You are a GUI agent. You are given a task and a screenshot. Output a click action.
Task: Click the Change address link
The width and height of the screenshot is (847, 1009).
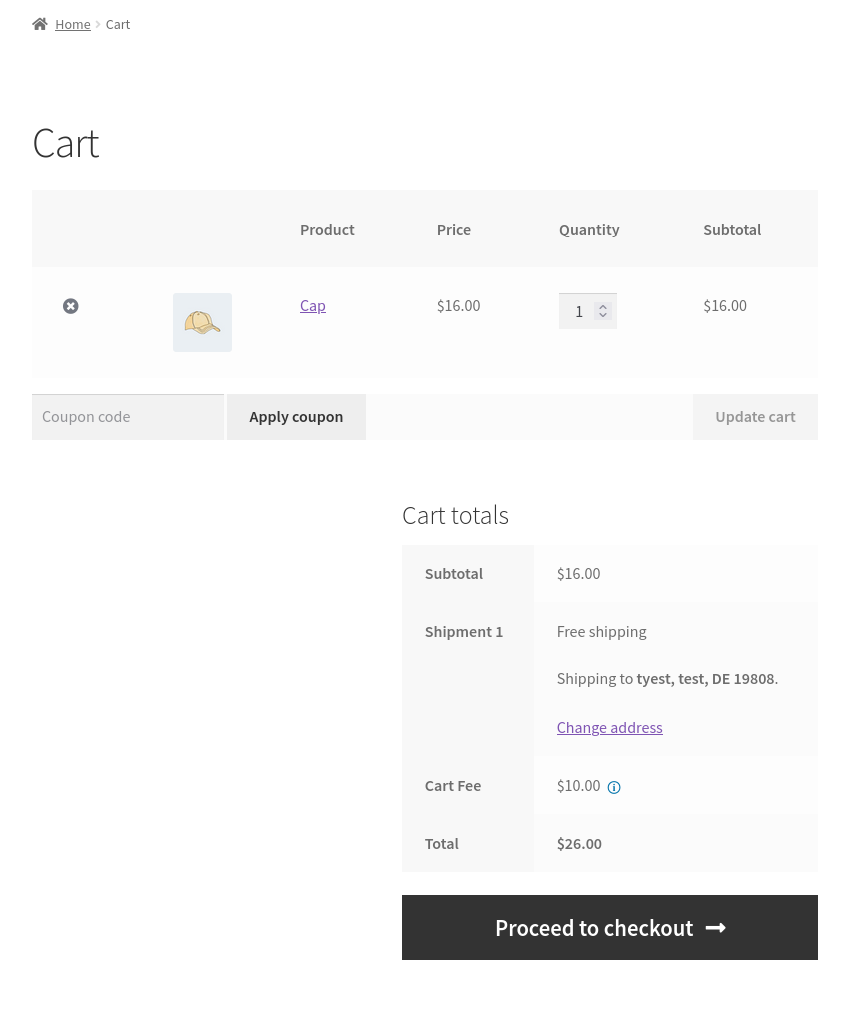(x=609, y=727)
